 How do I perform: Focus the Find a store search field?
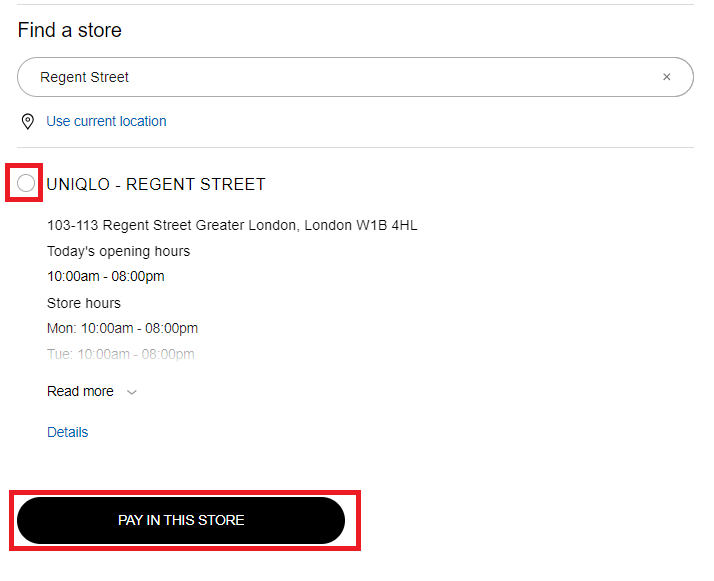click(x=355, y=77)
